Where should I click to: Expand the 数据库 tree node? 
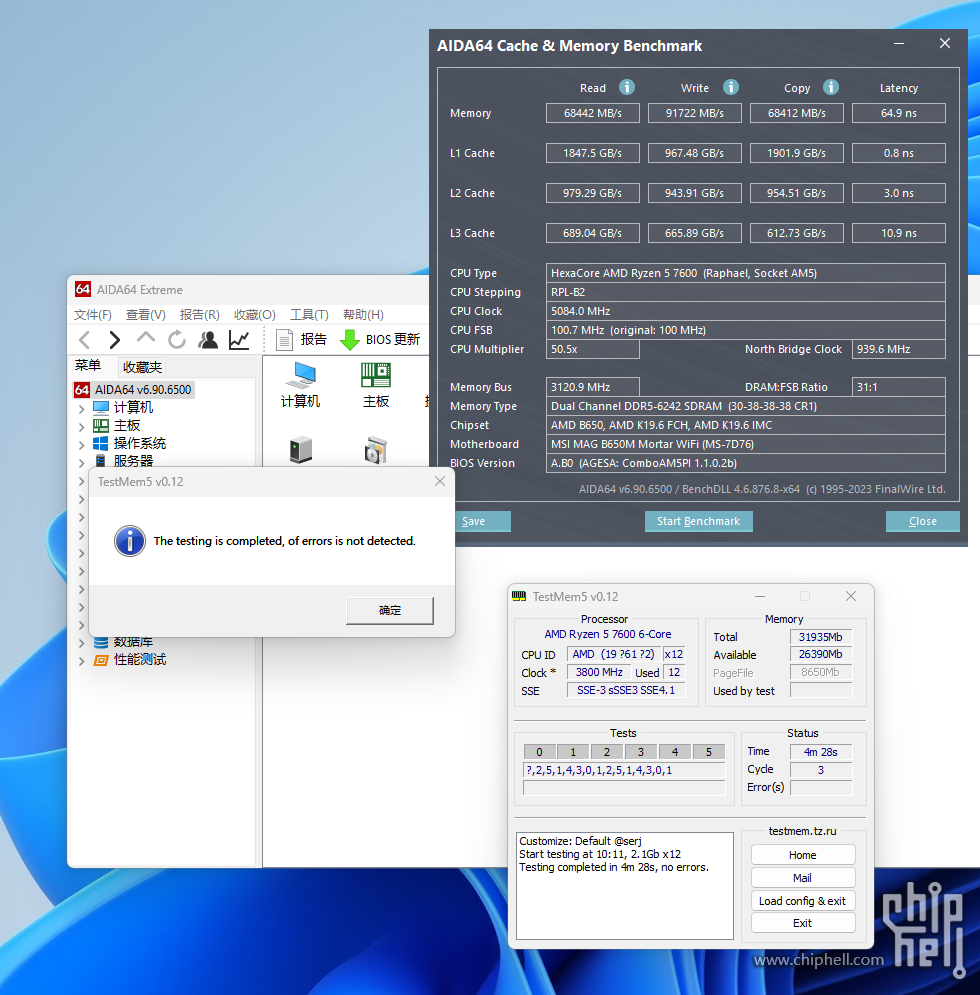click(81, 643)
